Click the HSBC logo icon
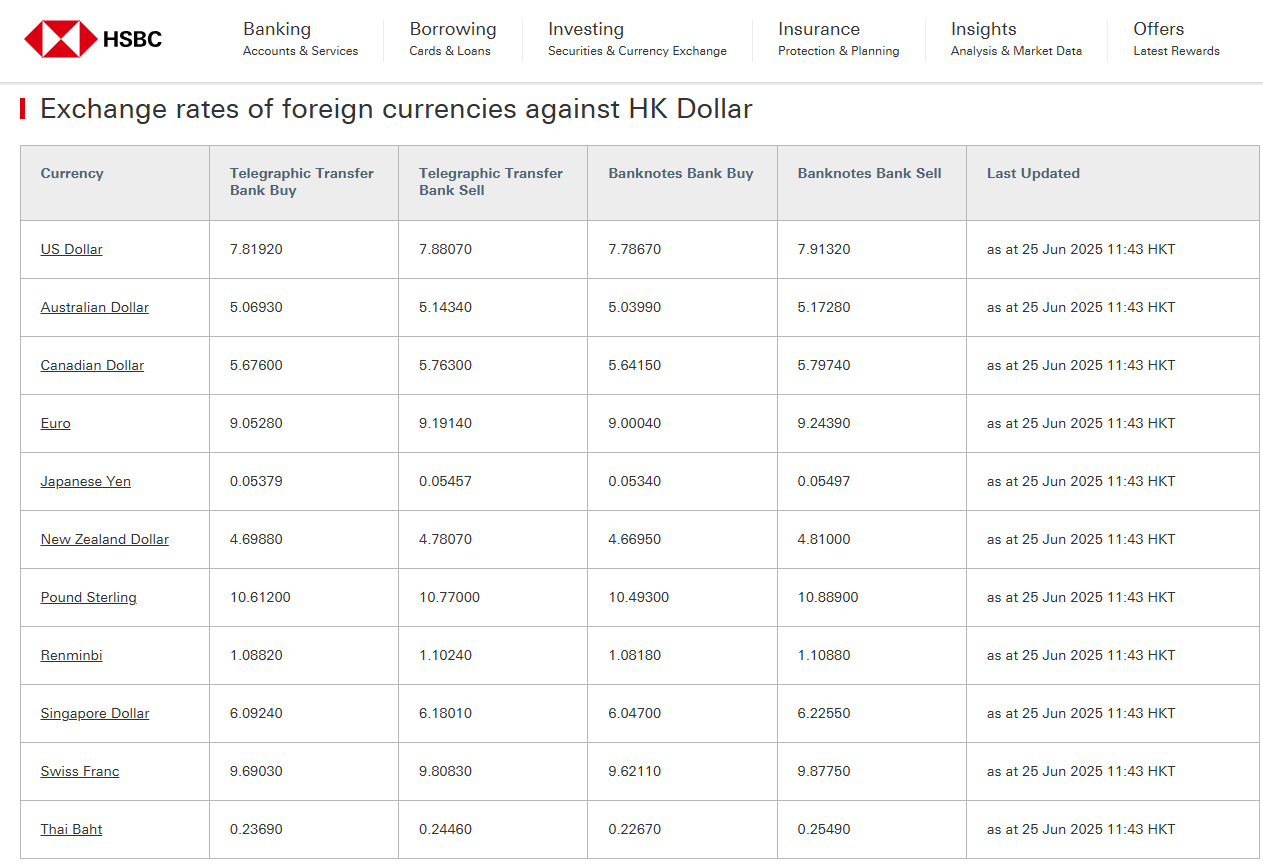 [x=60, y=39]
